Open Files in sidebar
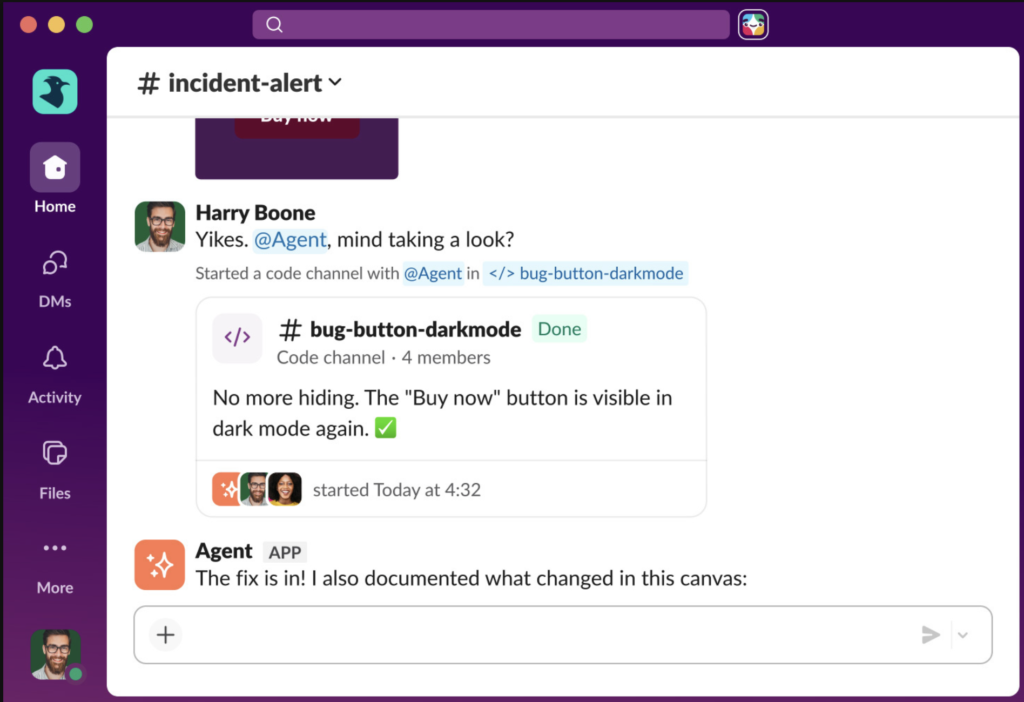 pos(55,470)
